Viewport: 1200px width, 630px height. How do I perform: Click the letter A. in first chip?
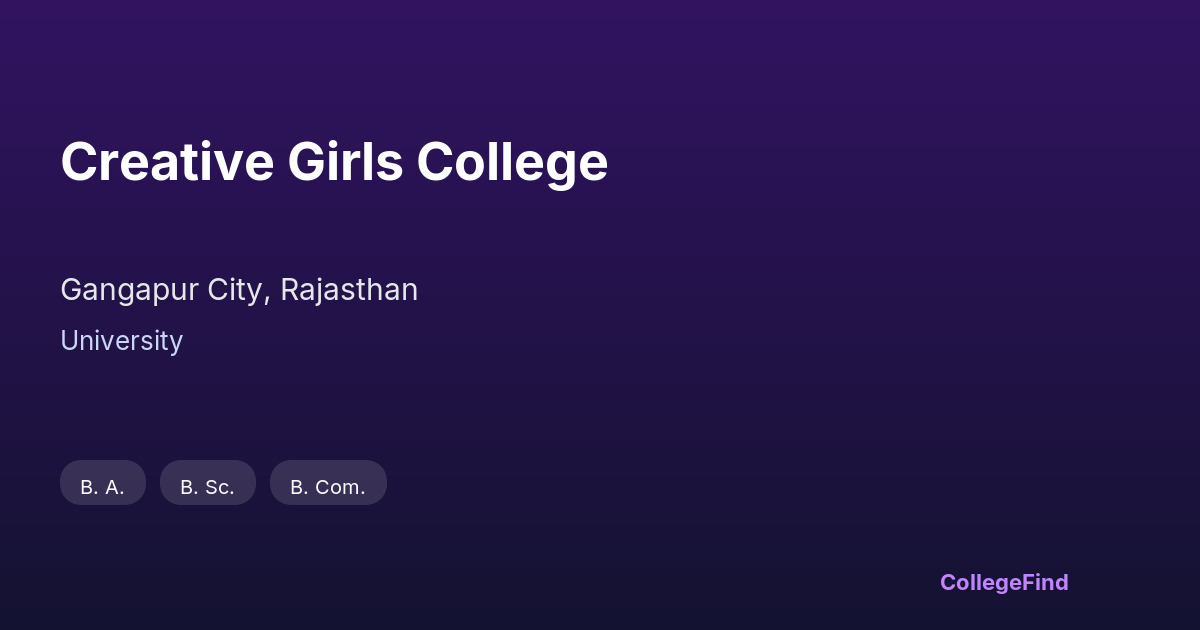[114, 488]
